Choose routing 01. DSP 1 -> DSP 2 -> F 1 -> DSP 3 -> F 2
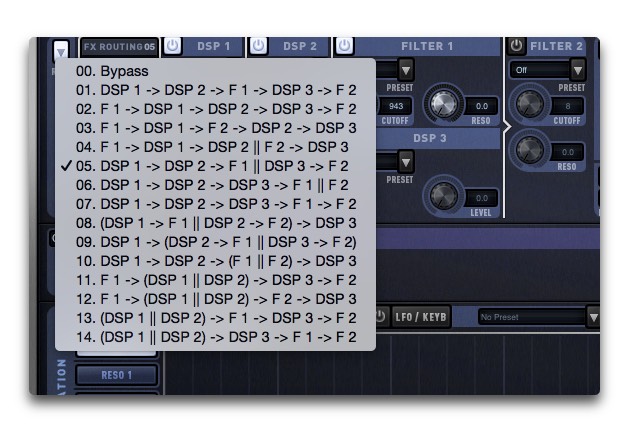Screen dimensions: 629x431 pos(215,90)
